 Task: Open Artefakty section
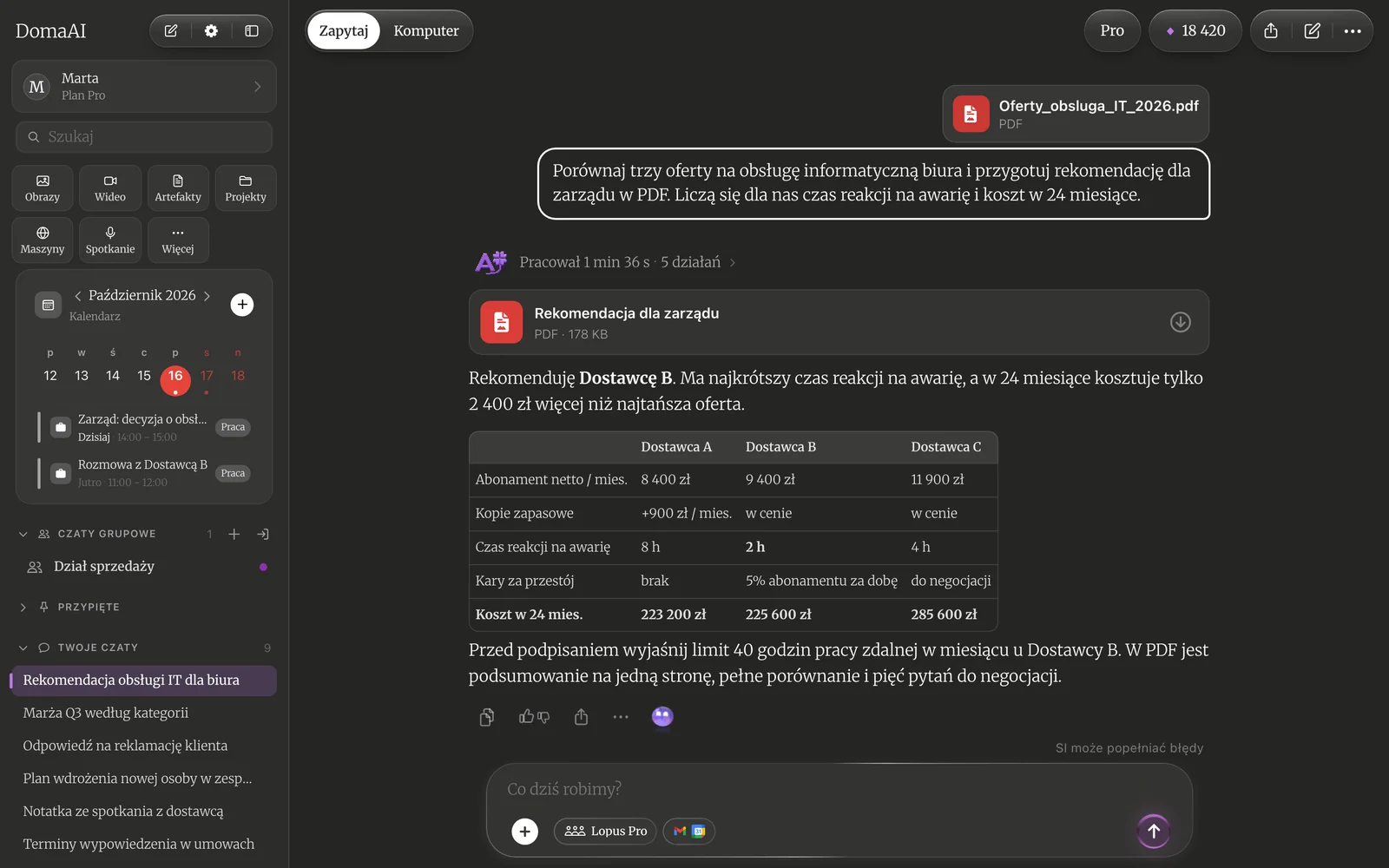178,188
